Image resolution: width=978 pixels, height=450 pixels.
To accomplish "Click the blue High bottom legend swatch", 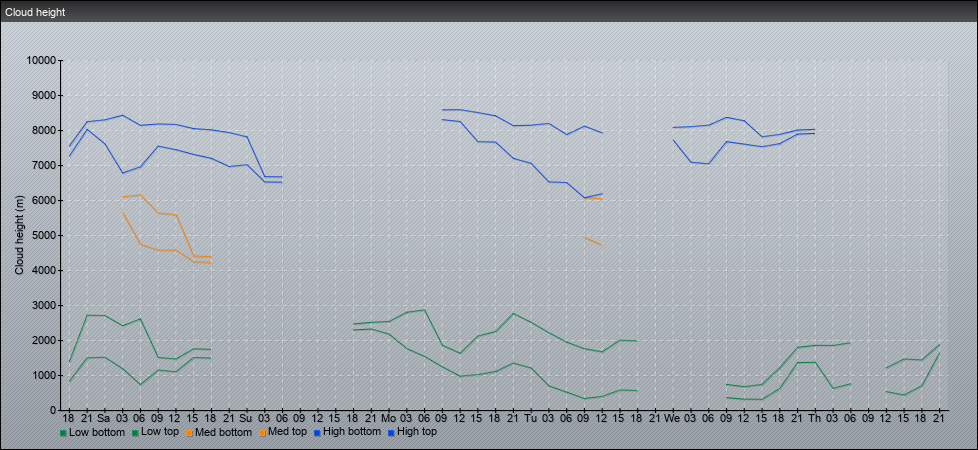I will click(319, 432).
